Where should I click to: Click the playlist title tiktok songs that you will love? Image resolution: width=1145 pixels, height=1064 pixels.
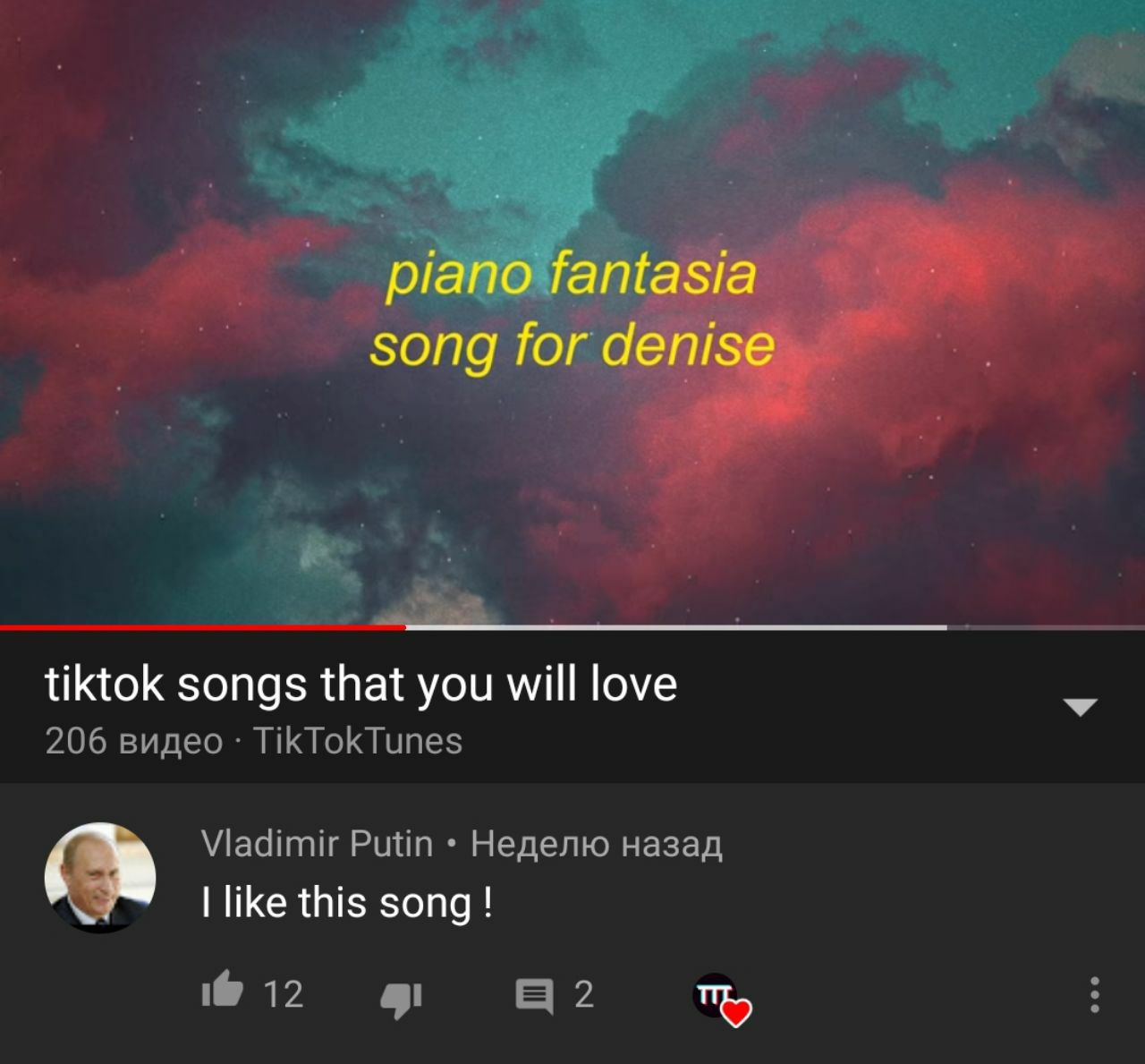click(x=361, y=684)
